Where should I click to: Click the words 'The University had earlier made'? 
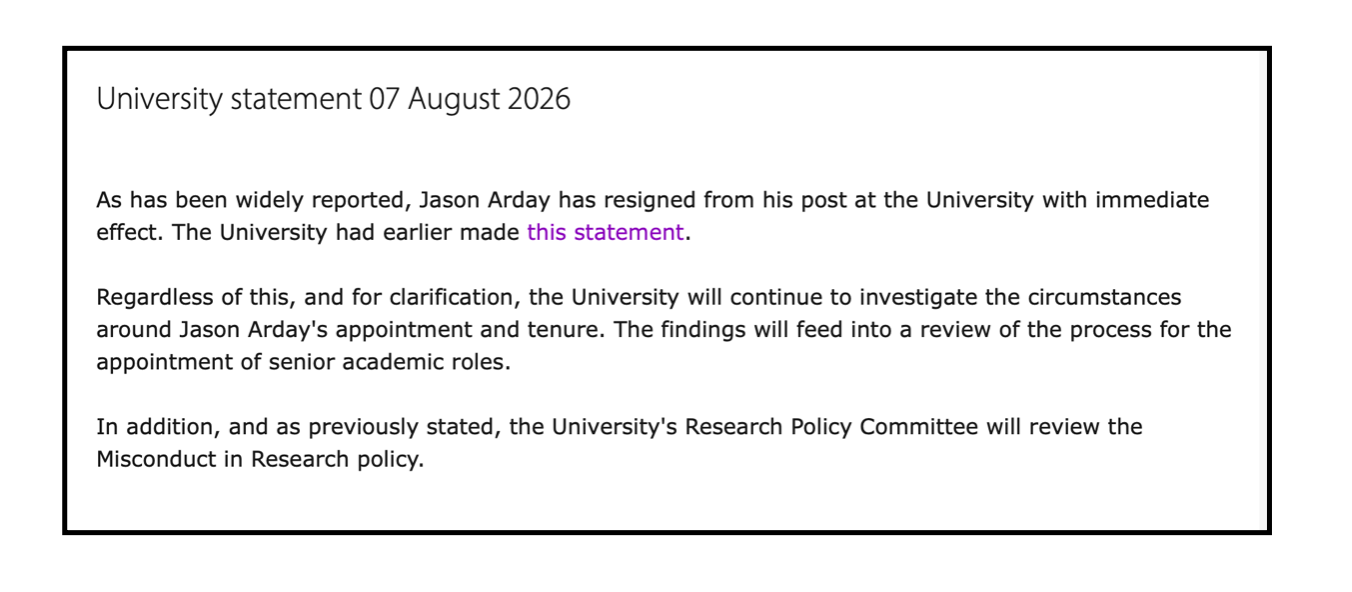coord(345,232)
